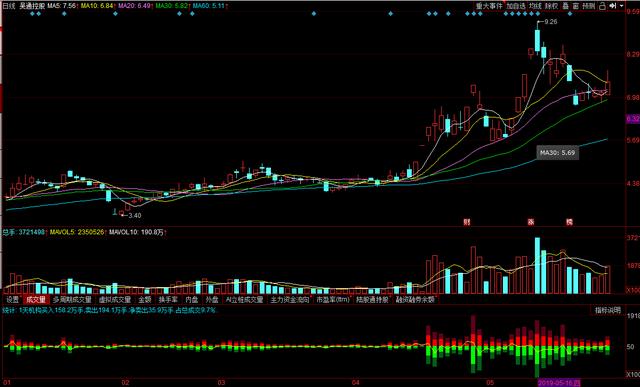Click the lock icon in top toolbar
Image resolution: width=640 pixels, height=387 pixels.
(x=602, y=6)
